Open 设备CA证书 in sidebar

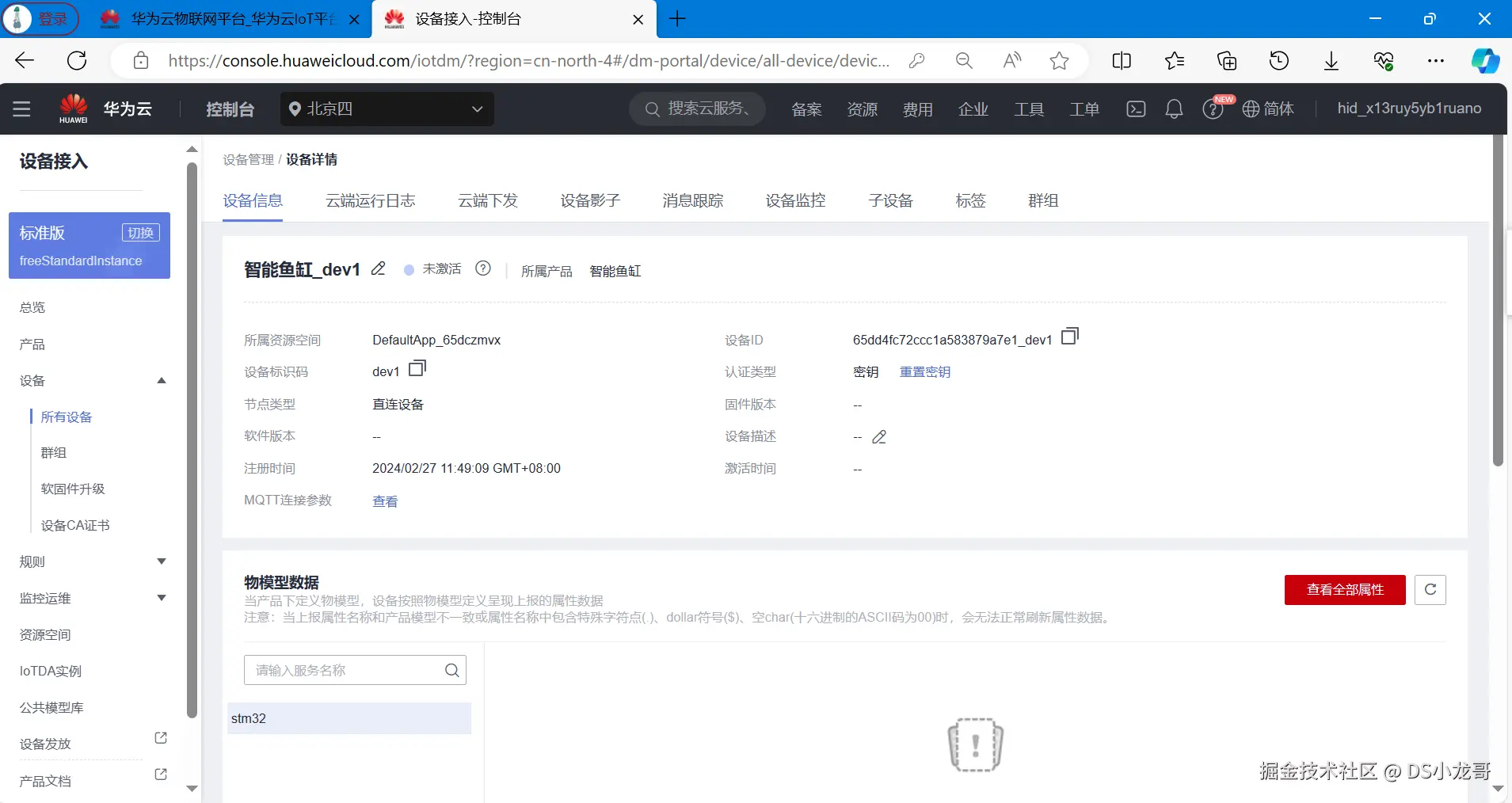tap(75, 525)
